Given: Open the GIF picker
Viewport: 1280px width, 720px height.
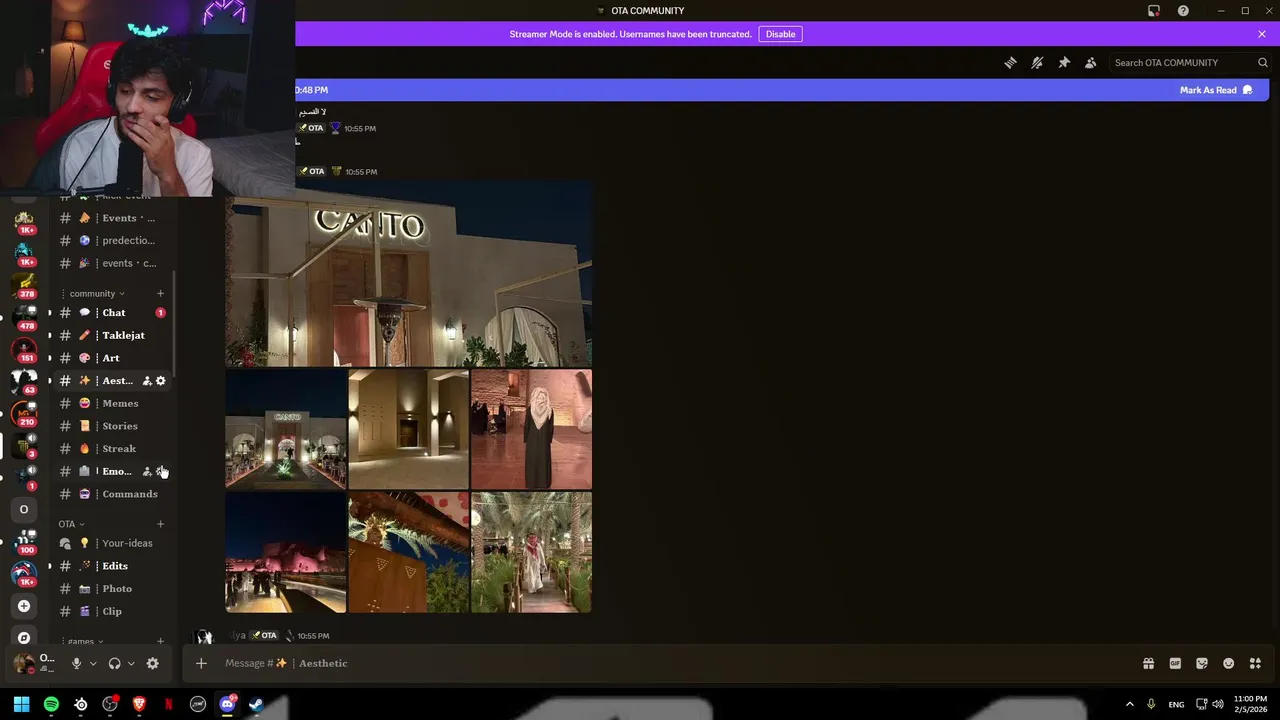Looking at the screenshot, I should pos(1175,663).
